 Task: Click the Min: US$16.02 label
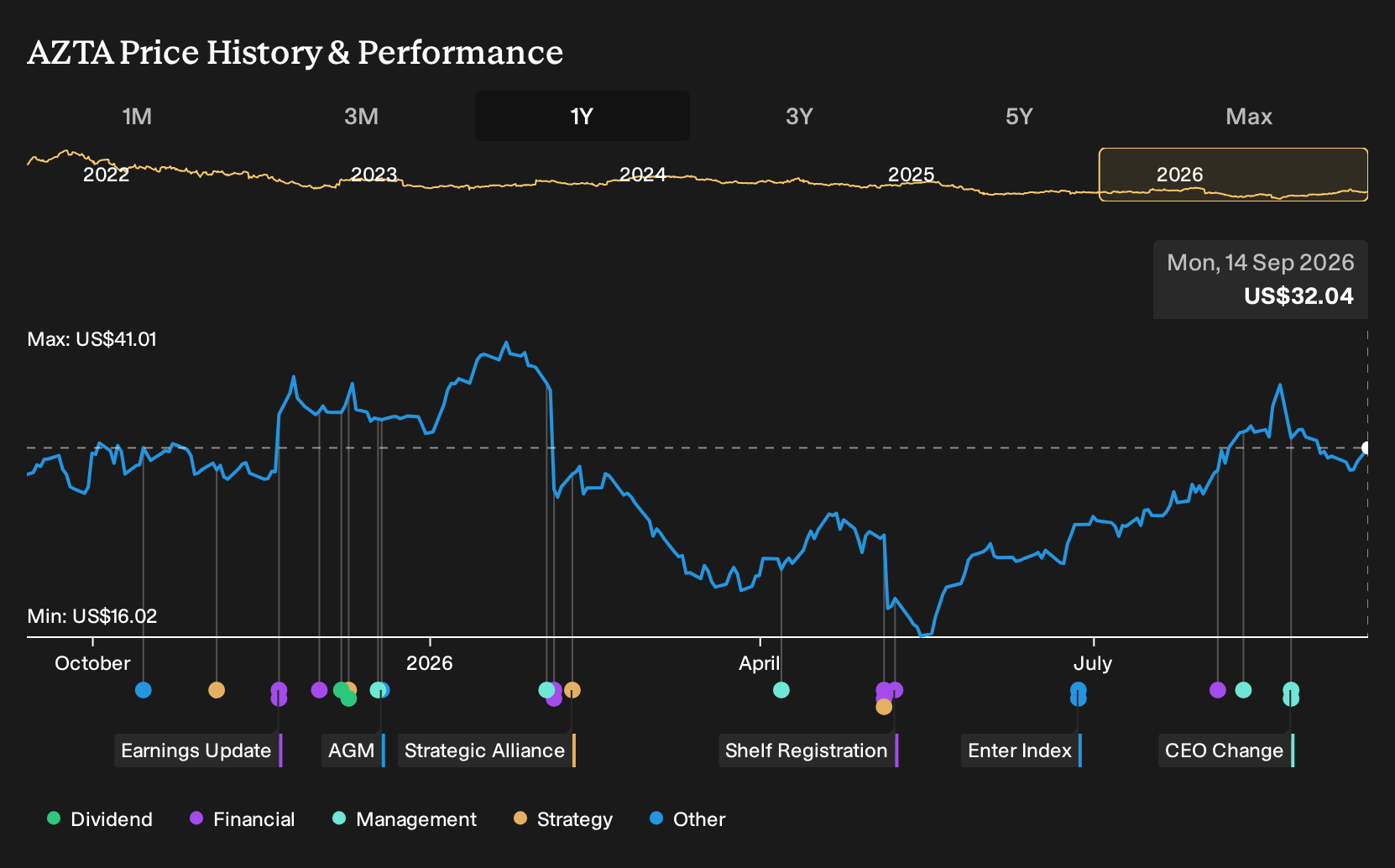[x=92, y=616]
